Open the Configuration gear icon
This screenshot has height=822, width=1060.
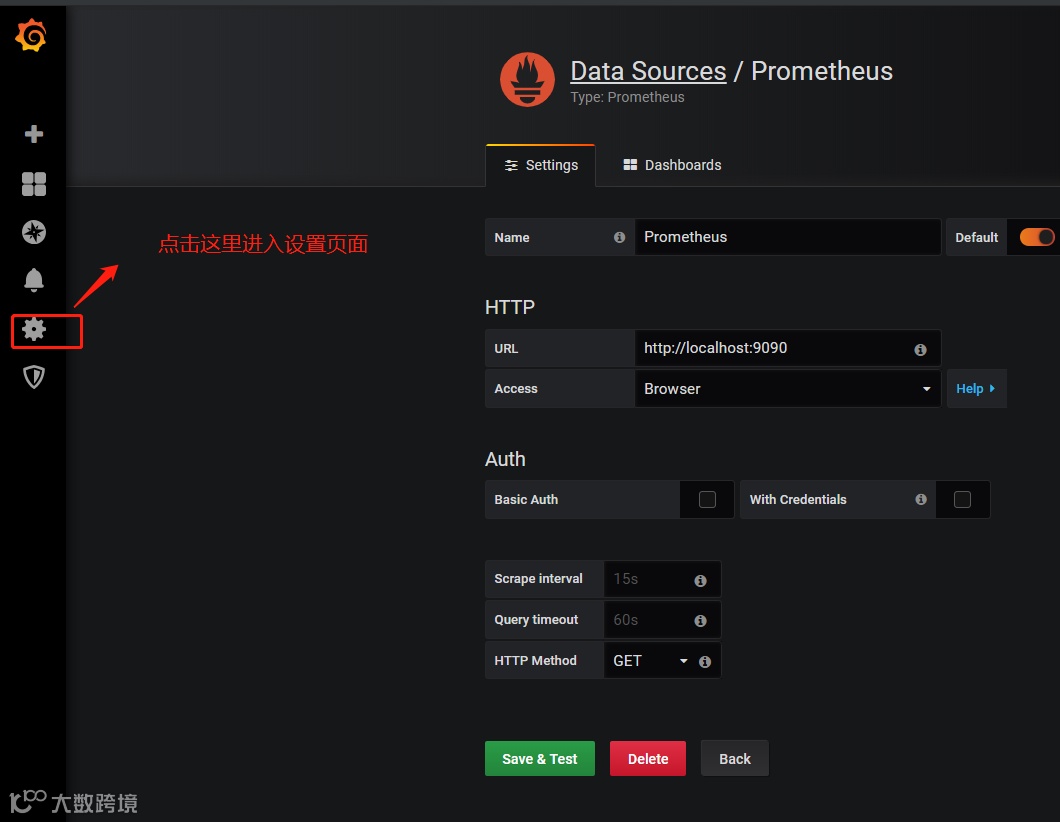[34, 329]
